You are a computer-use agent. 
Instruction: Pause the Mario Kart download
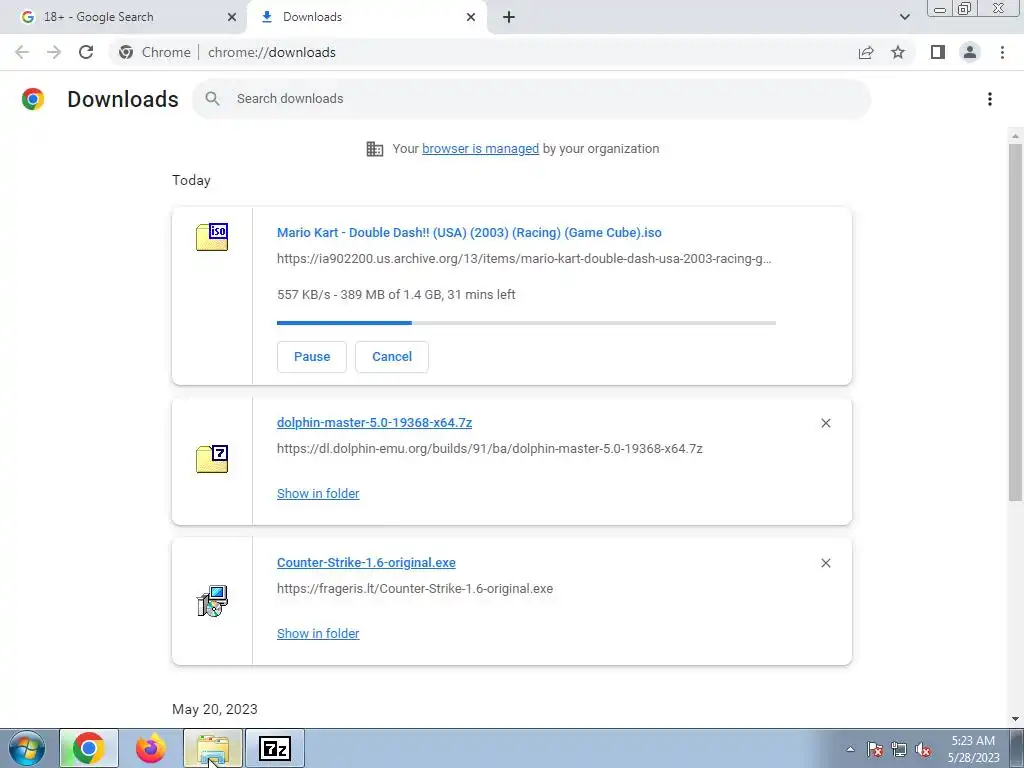point(312,357)
